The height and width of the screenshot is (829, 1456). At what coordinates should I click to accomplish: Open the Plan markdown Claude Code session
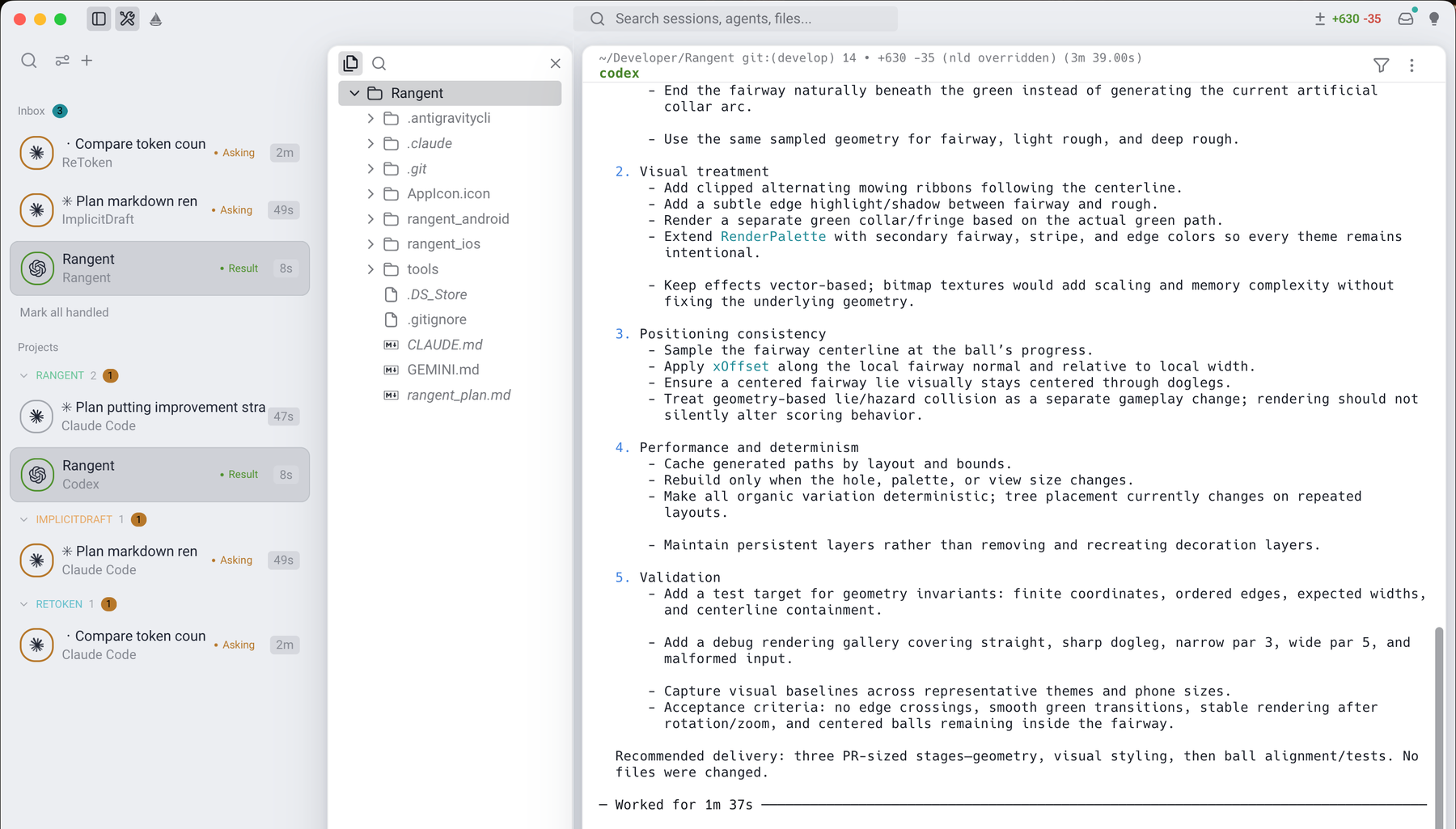(159, 560)
